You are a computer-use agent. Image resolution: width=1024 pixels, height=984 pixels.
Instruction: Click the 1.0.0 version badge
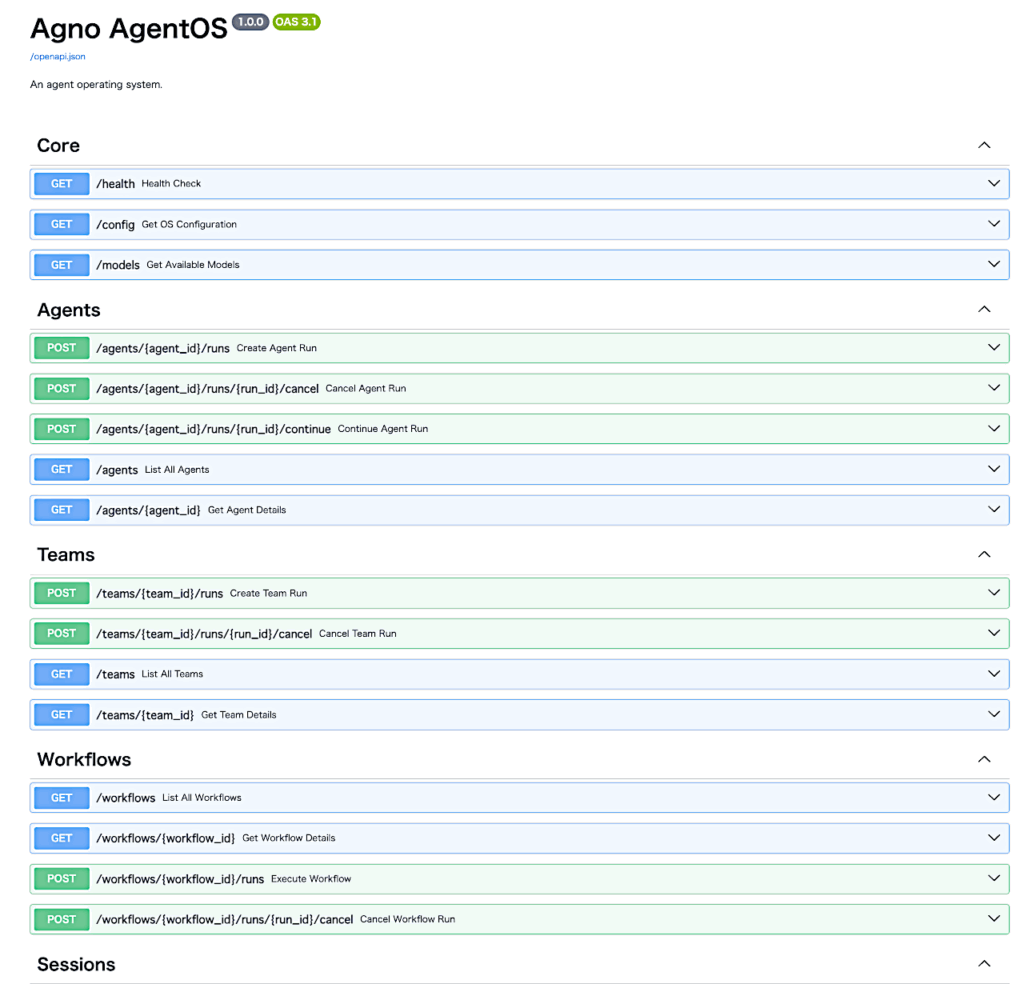click(251, 22)
